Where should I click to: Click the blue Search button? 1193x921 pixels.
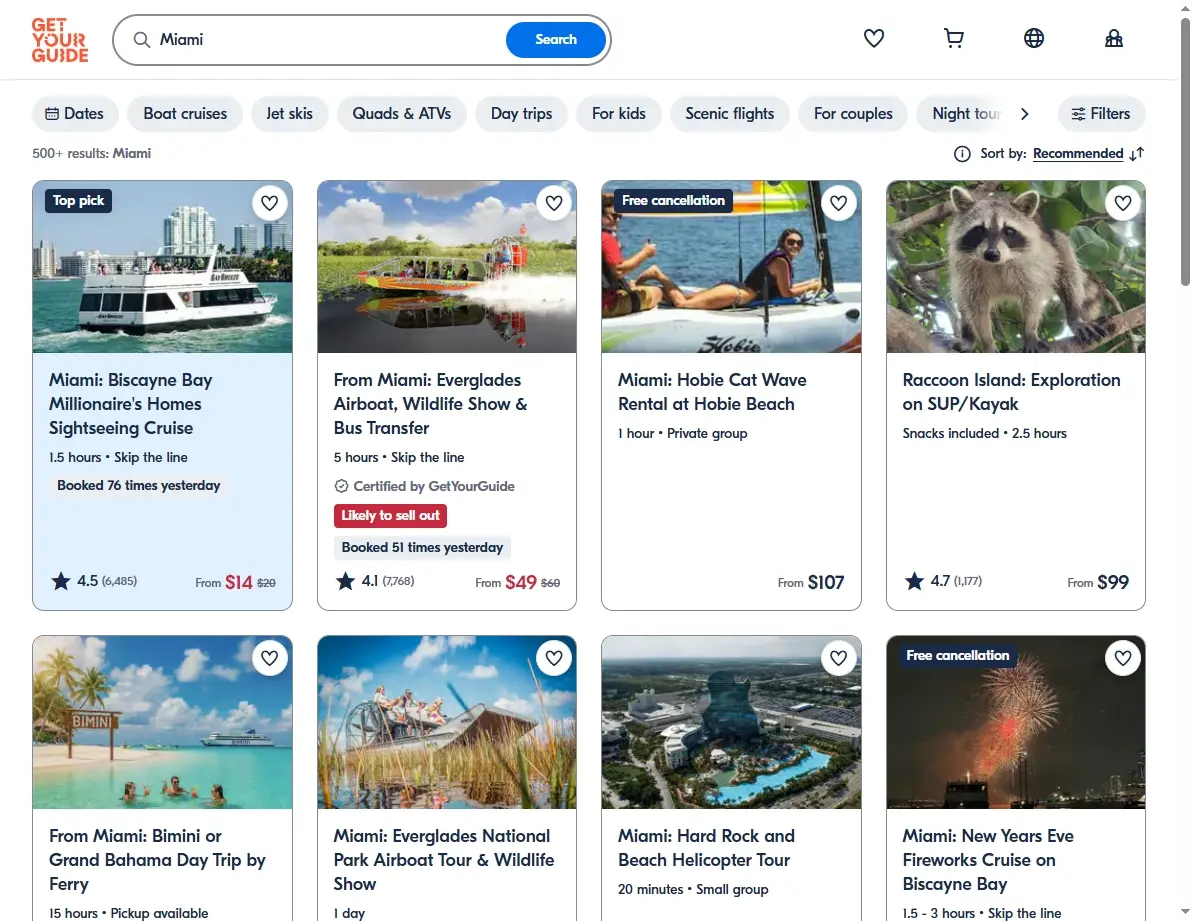pyautogui.click(x=555, y=40)
